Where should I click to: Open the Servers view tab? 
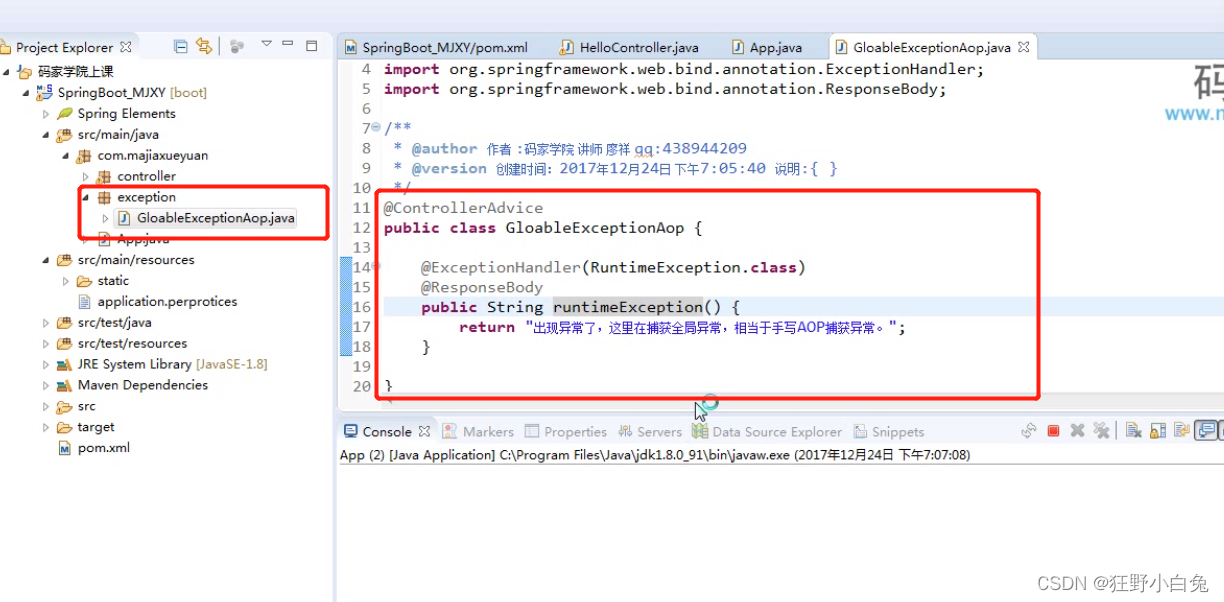coord(650,432)
